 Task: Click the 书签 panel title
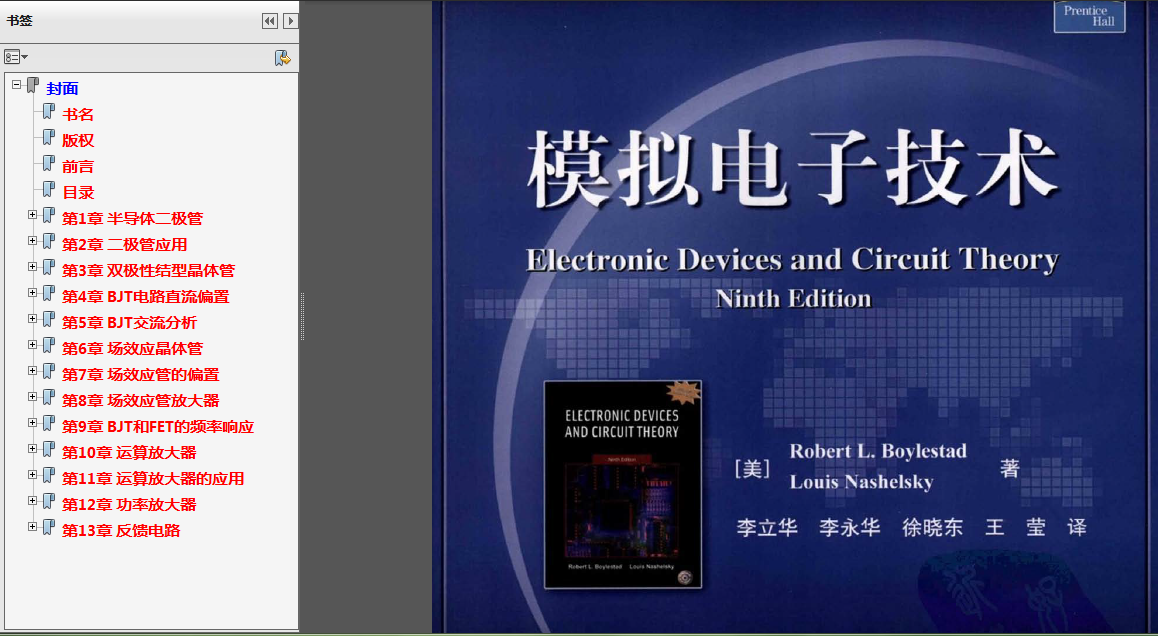point(19,21)
